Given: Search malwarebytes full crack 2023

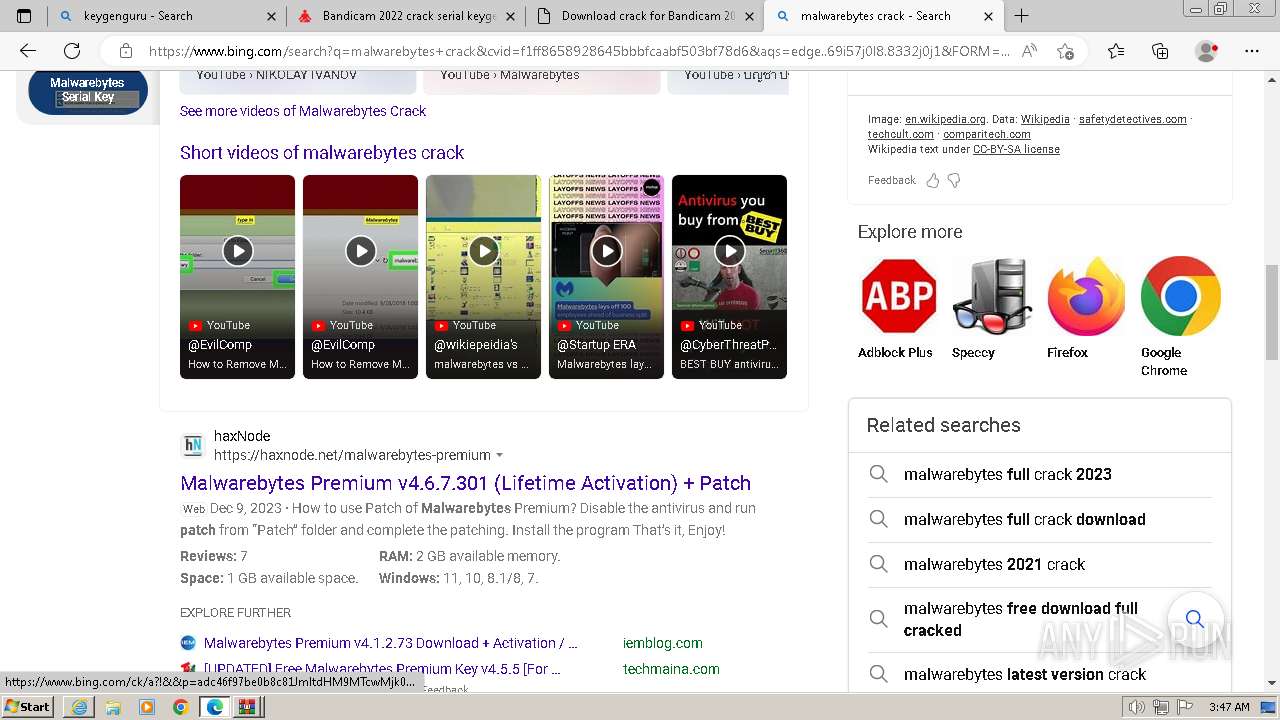Looking at the screenshot, I should click(x=1008, y=474).
